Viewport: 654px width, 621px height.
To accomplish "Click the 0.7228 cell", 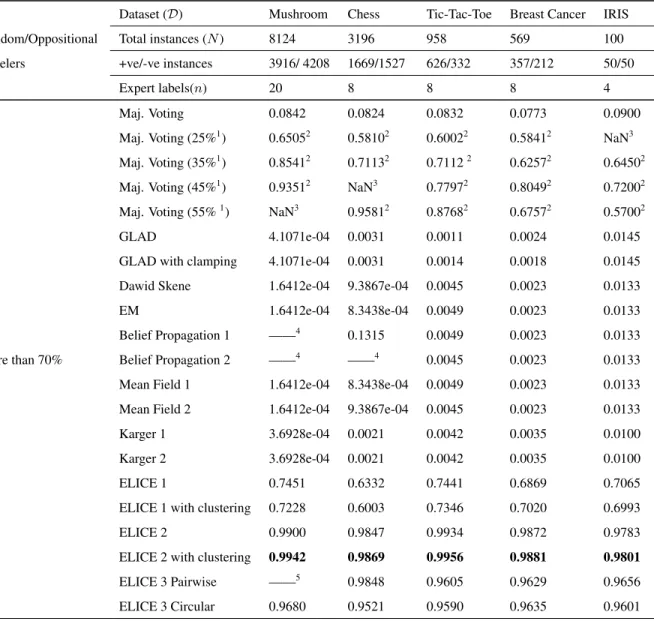I will click(287, 508).
